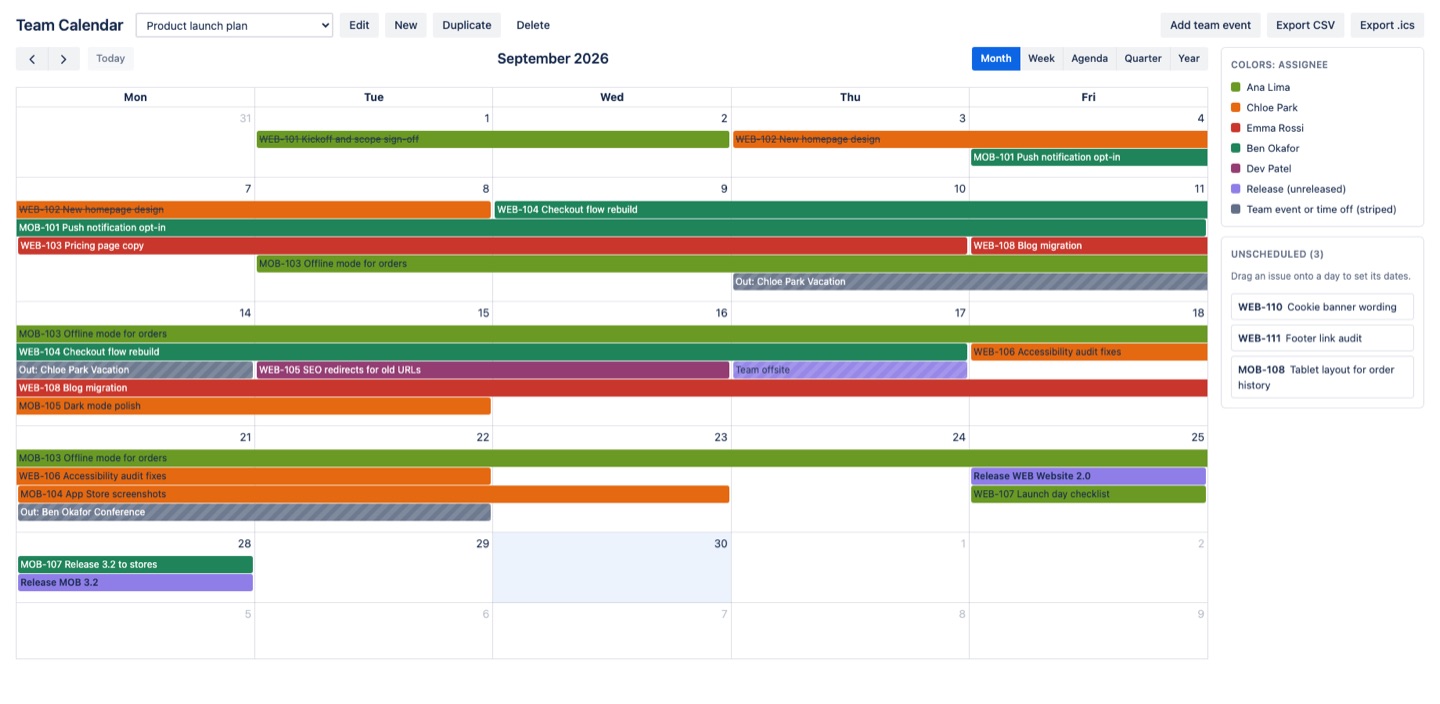Viewport: 1440px width, 704px height.
Task: Export calendar as CSV
Action: pyautogui.click(x=1305, y=25)
